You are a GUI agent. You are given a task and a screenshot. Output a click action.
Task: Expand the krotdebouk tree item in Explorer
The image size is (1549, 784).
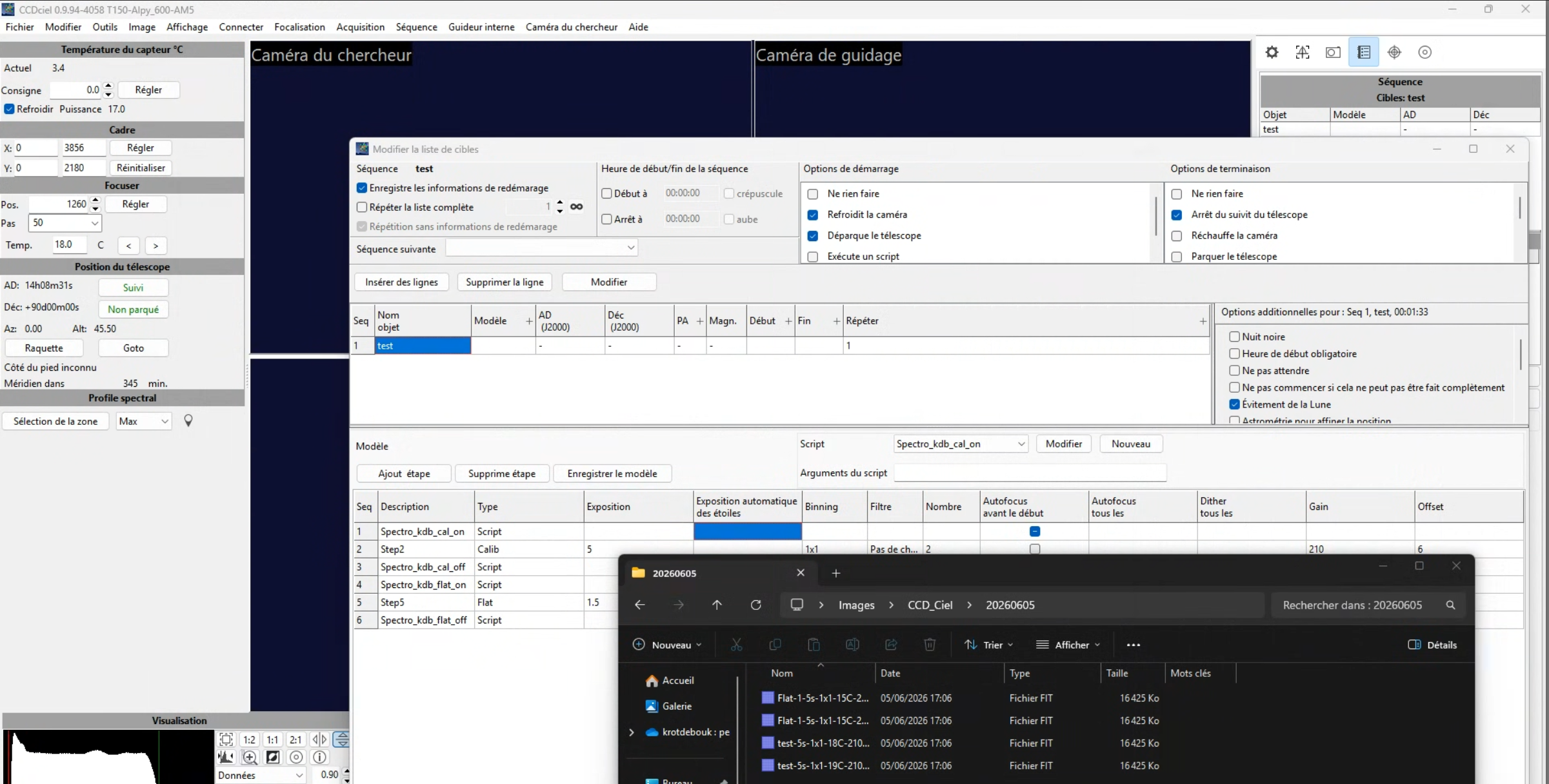(x=632, y=732)
